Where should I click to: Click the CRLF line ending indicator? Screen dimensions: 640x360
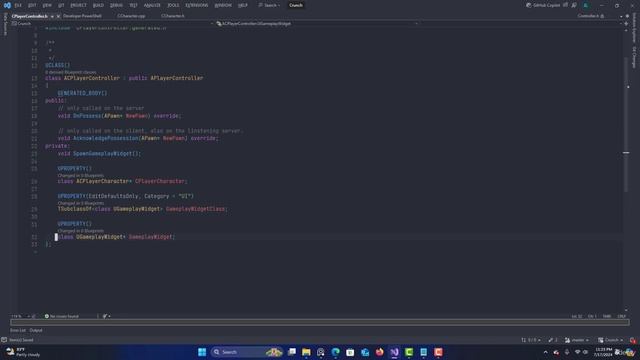pos(622,316)
